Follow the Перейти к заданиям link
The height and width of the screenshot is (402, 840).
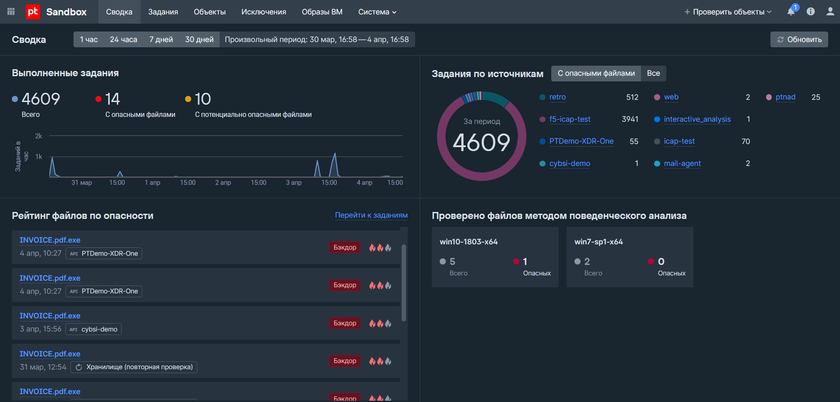coord(370,215)
